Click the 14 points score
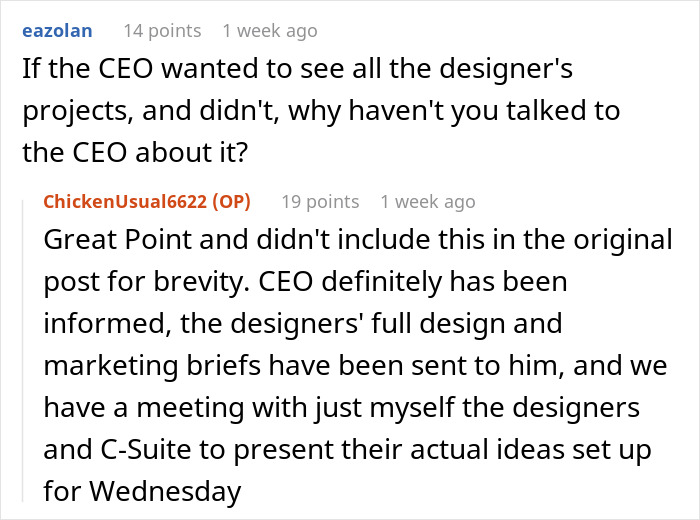 (161, 31)
